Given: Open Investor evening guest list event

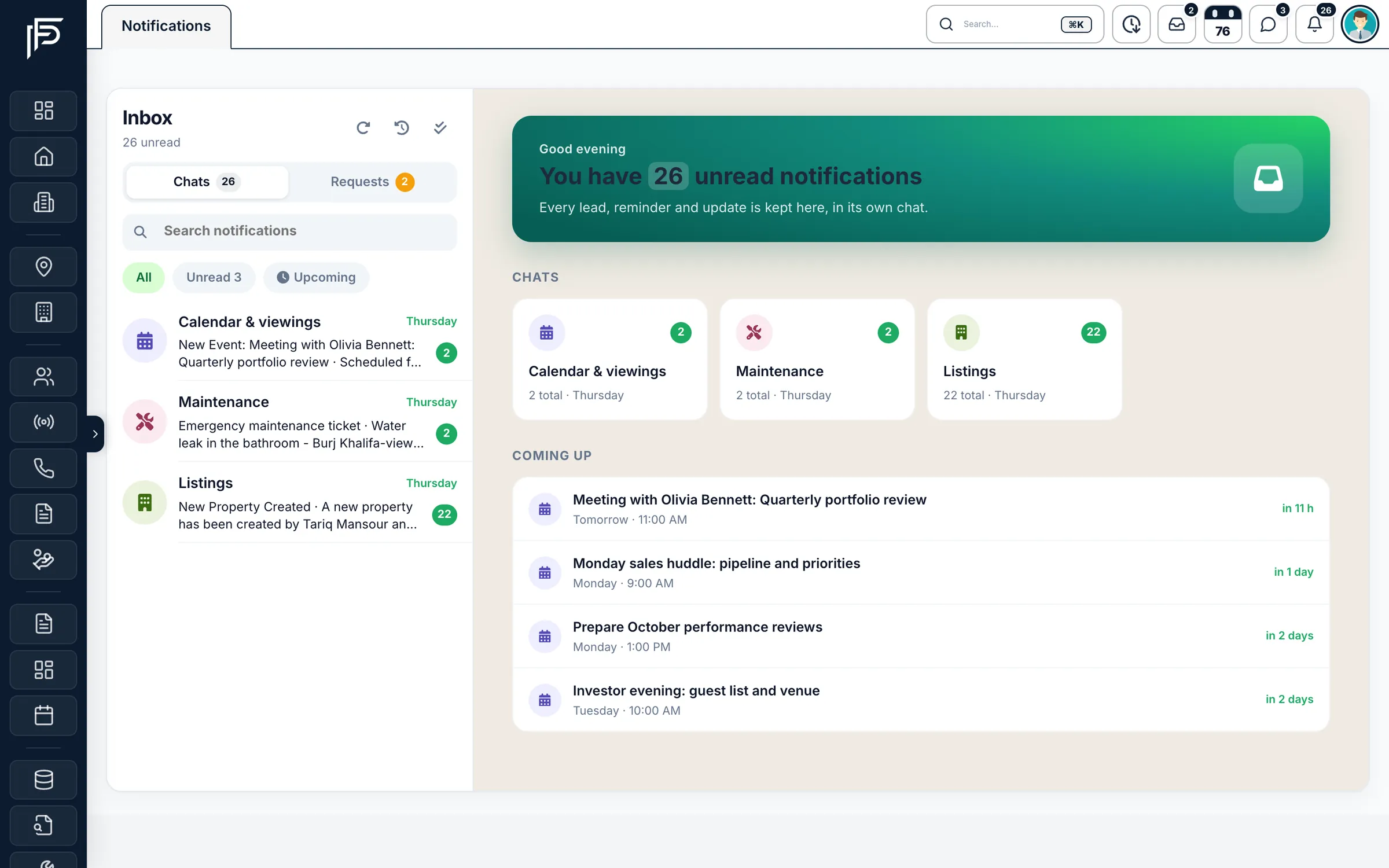Looking at the screenshot, I should click(x=920, y=700).
